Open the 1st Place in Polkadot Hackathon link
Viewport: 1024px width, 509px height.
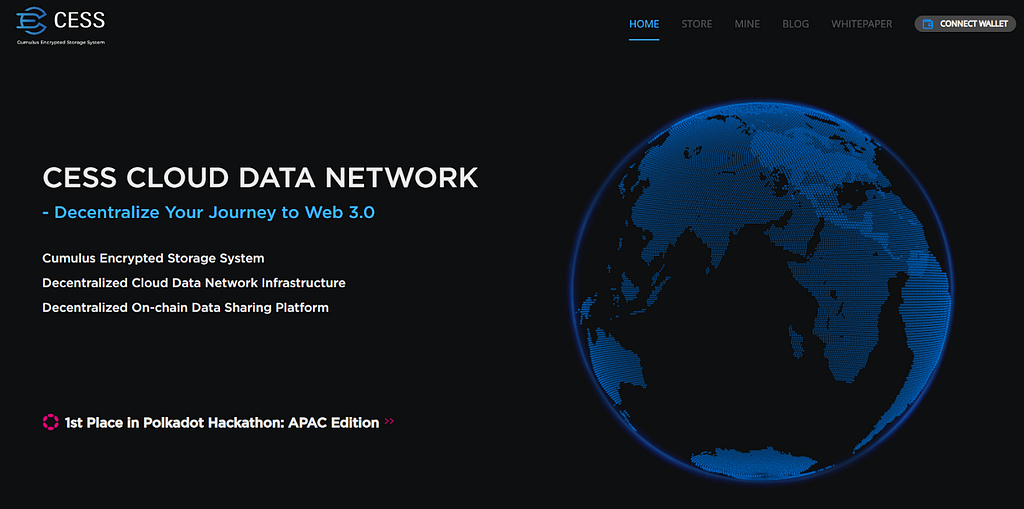coord(222,423)
